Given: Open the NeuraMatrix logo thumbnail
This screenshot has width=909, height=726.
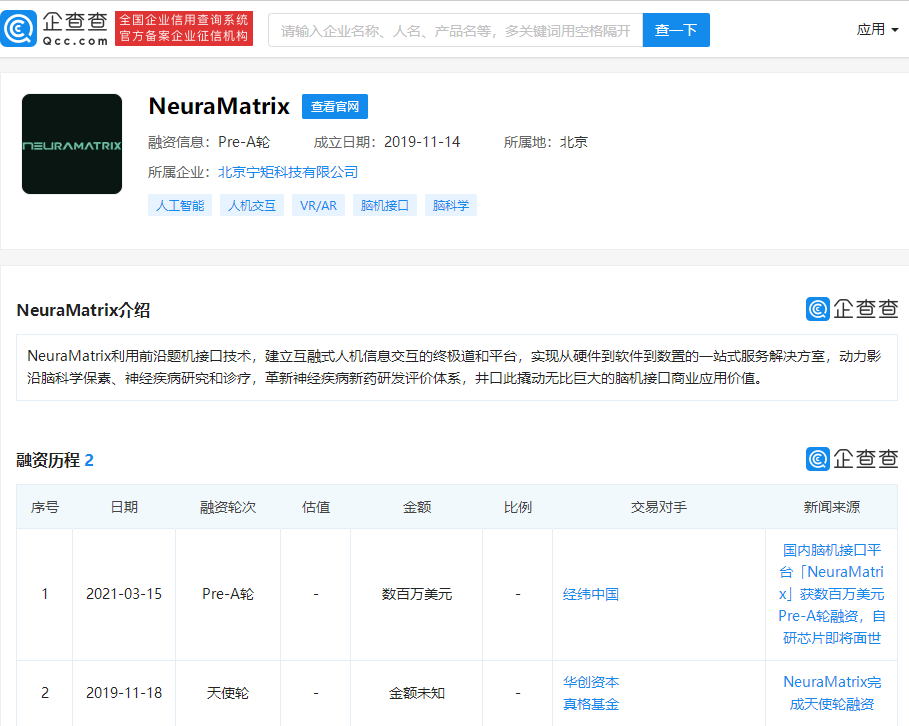Looking at the screenshot, I should pyautogui.click(x=72, y=144).
